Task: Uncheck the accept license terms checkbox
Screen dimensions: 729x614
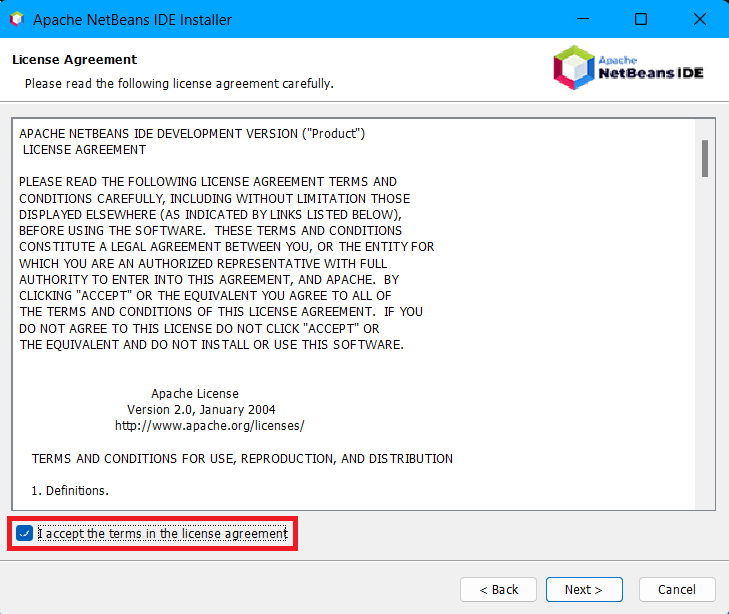Action: 24,533
